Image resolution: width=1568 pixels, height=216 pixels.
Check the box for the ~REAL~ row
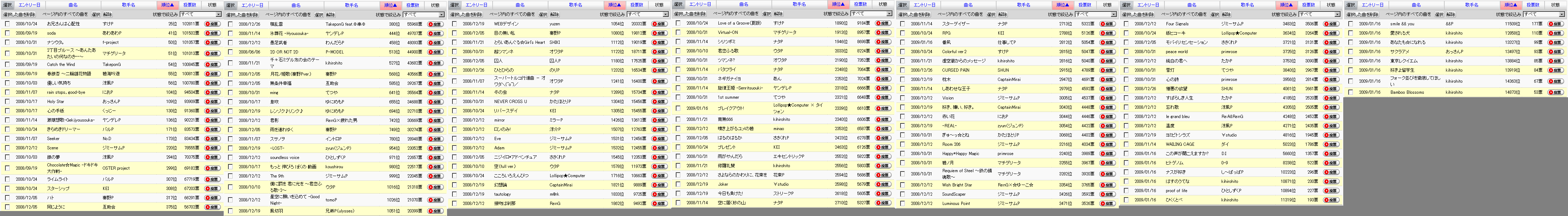(903, 126)
